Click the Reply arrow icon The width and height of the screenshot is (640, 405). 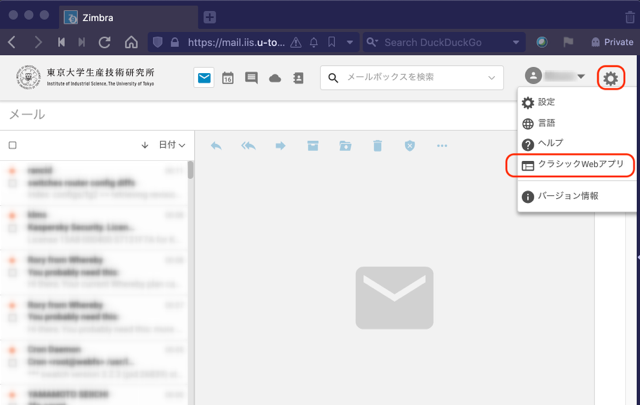pos(216,146)
